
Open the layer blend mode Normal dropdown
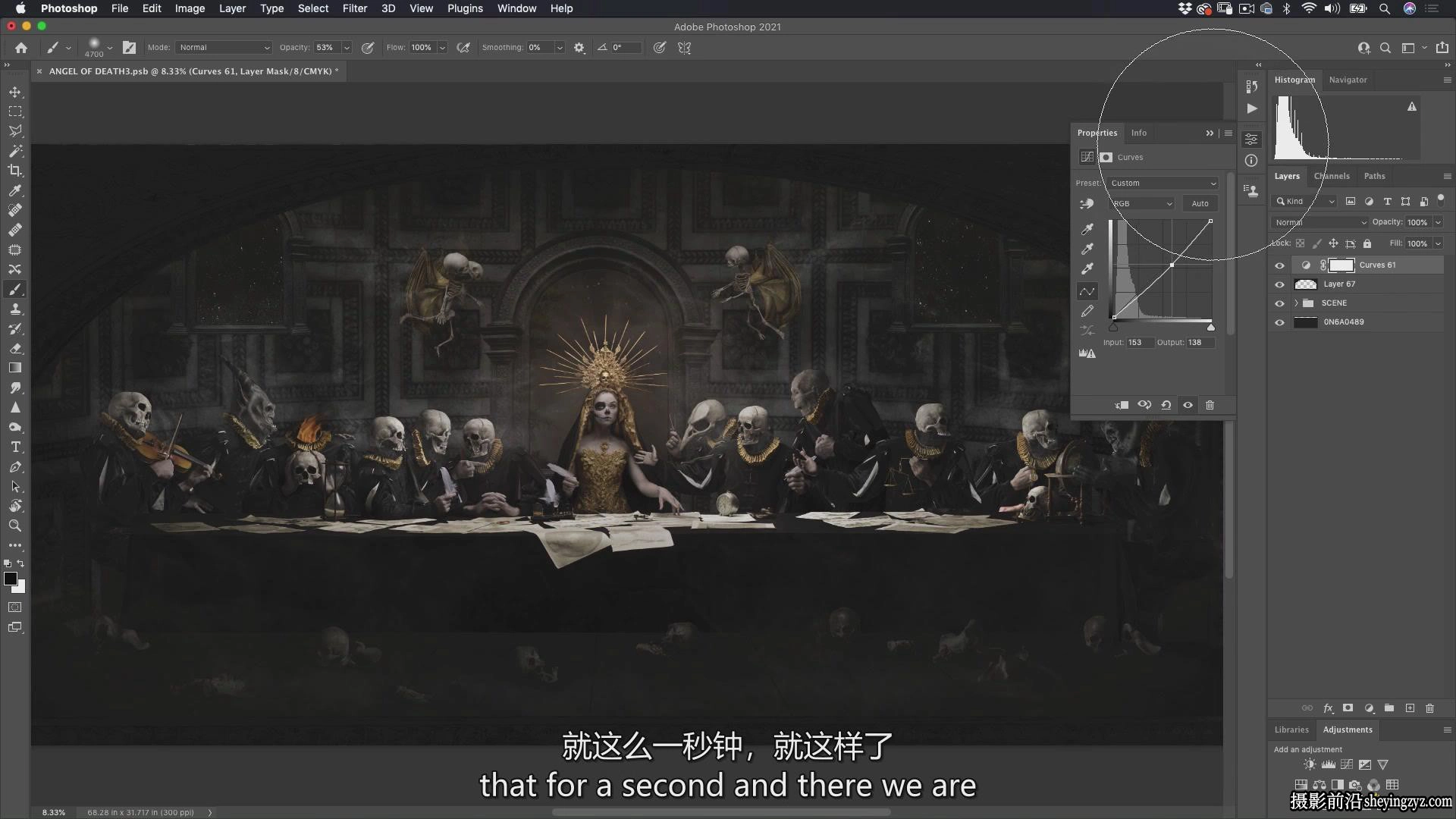[1320, 222]
